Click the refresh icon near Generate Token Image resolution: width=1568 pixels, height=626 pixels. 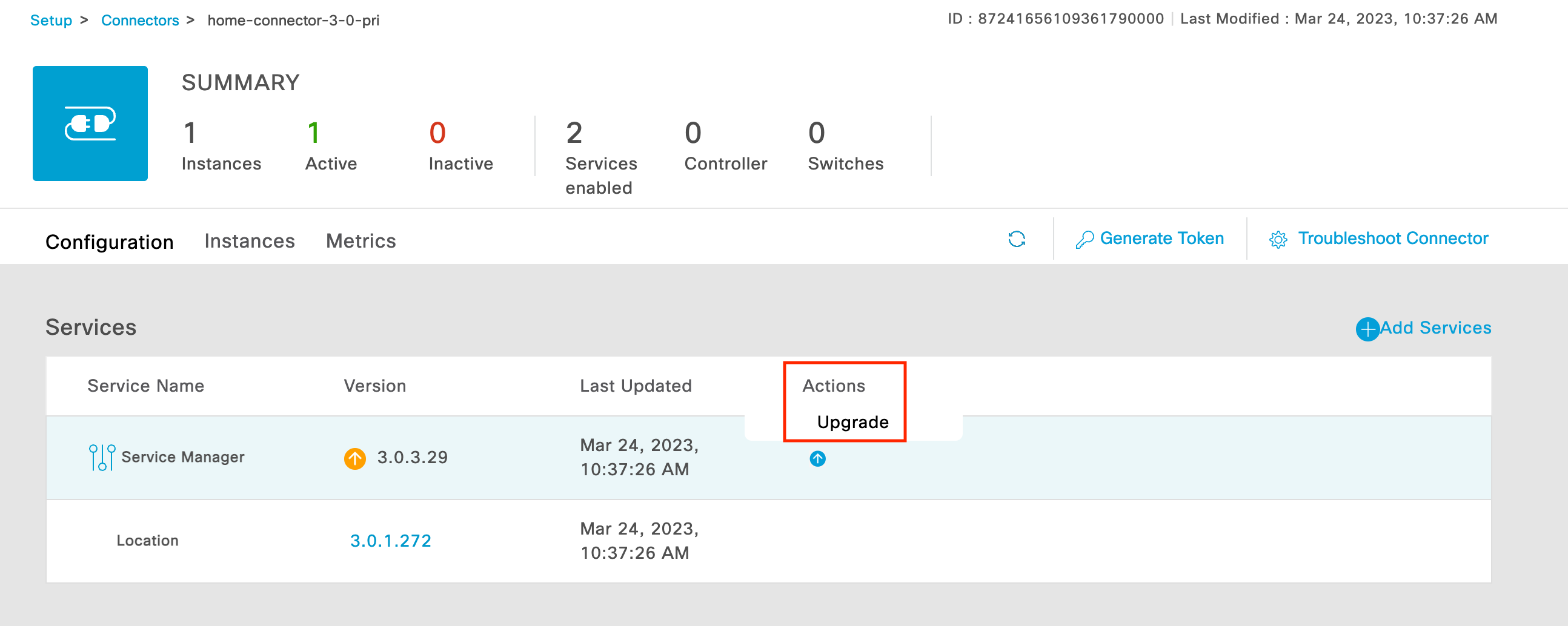(x=1016, y=239)
